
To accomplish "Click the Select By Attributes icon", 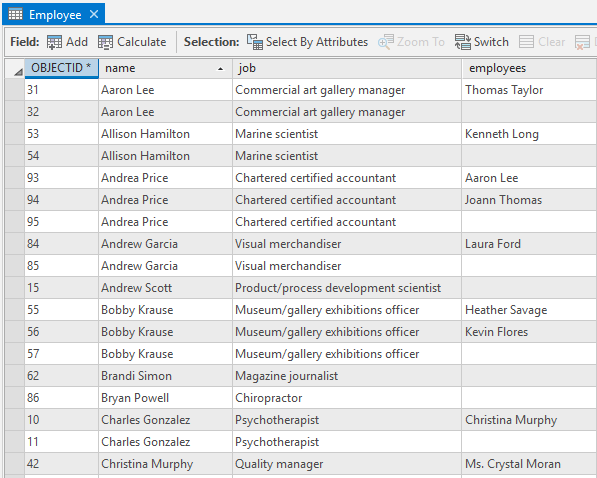I will (255, 42).
